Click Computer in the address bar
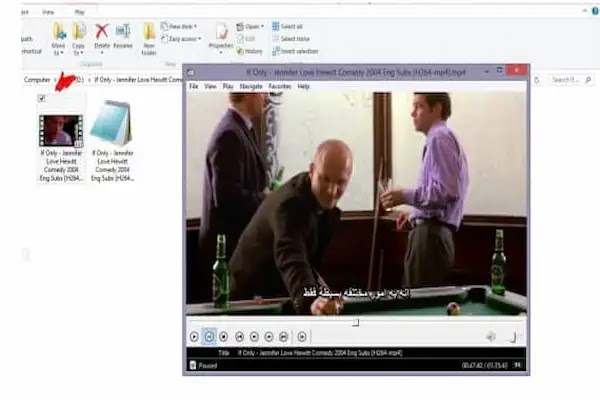 37,80
